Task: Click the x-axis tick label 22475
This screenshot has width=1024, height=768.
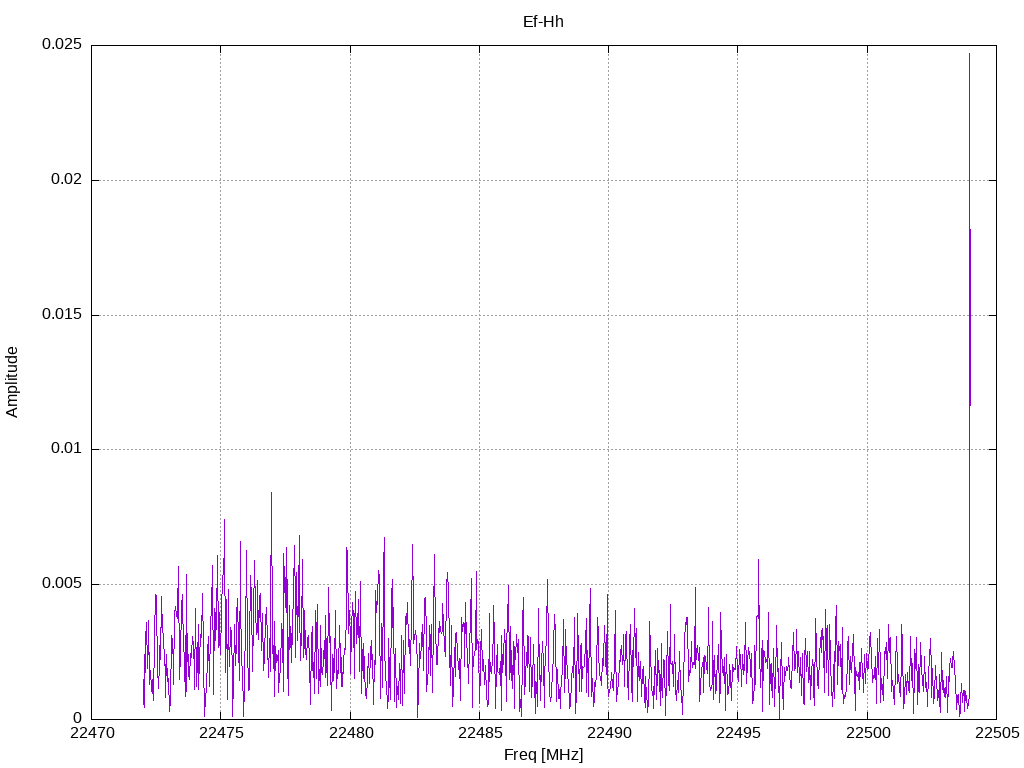Action: click(x=221, y=733)
